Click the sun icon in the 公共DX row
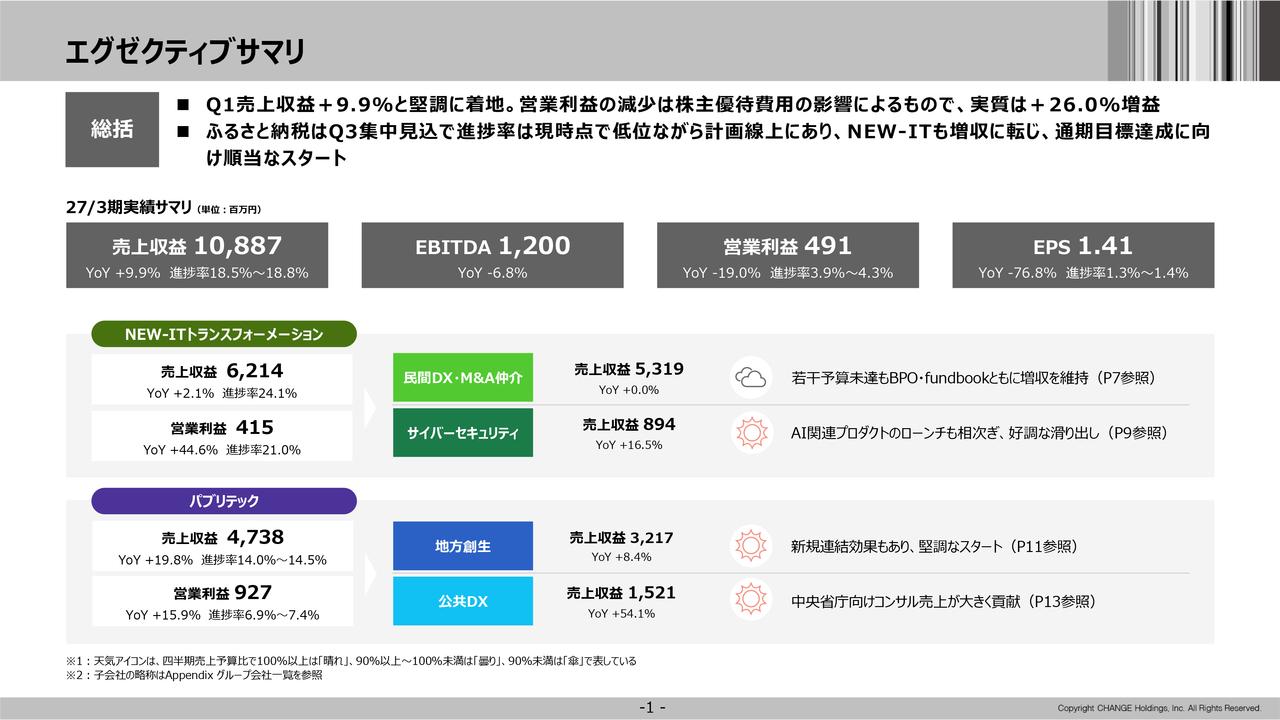Viewport: 1280px width, 720px height. click(x=751, y=601)
